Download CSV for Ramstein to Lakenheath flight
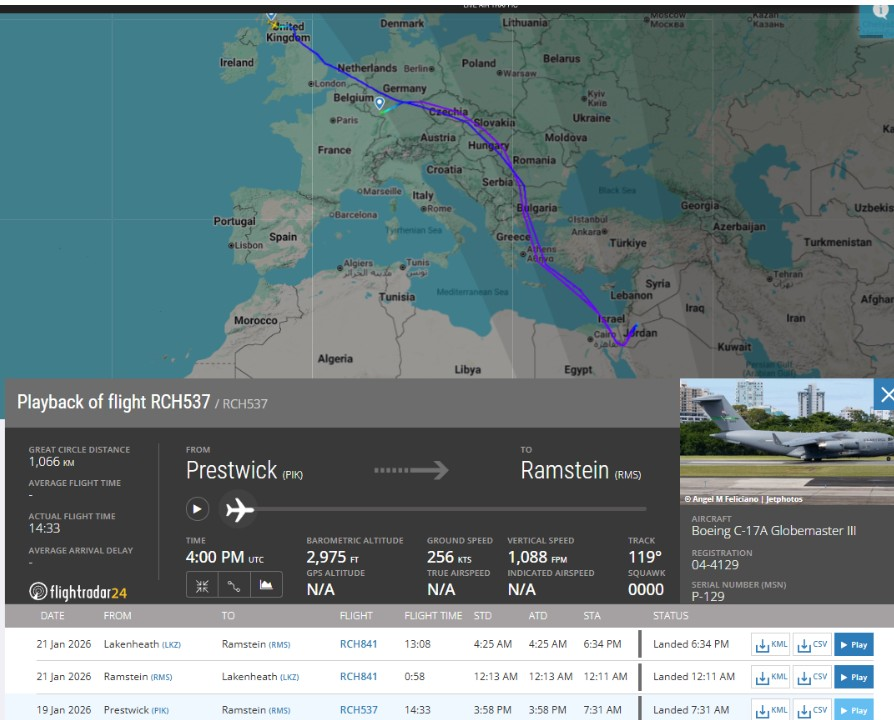894x720 pixels. [811, 677]
